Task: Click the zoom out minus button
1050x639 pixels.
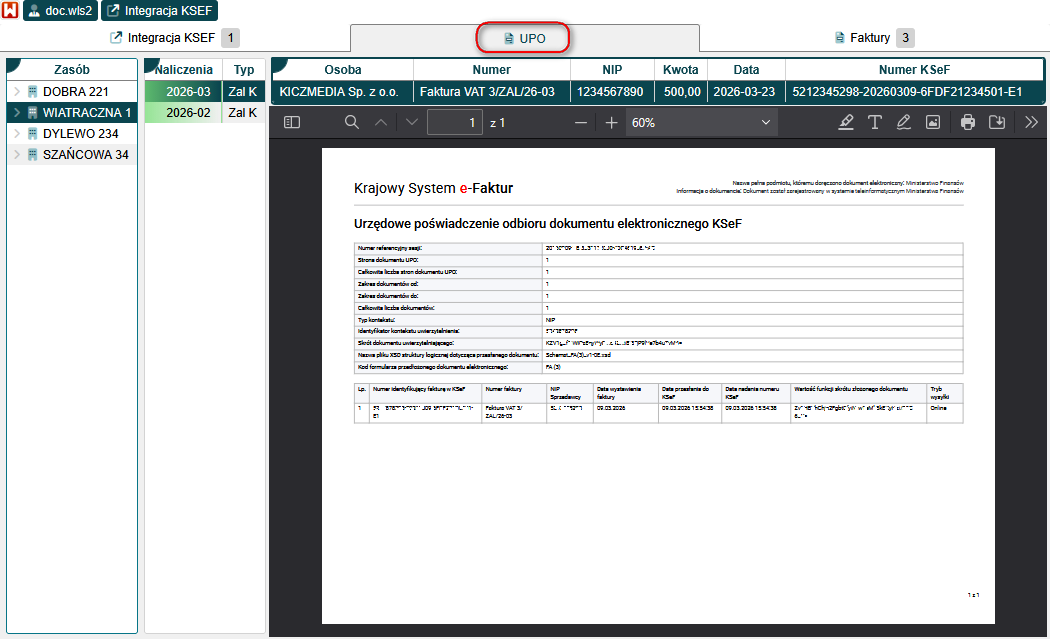Action: (x=581, y=122)
